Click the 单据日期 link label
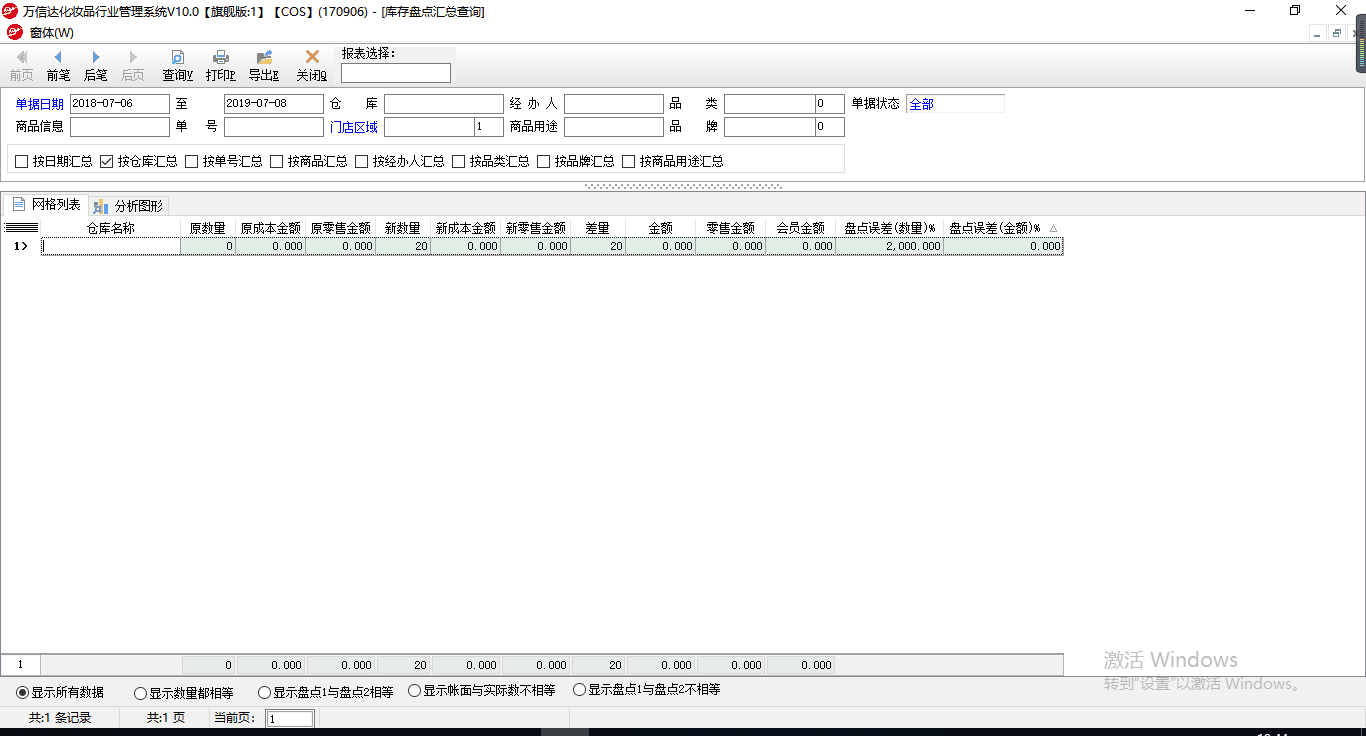 [x=40, y=103]
